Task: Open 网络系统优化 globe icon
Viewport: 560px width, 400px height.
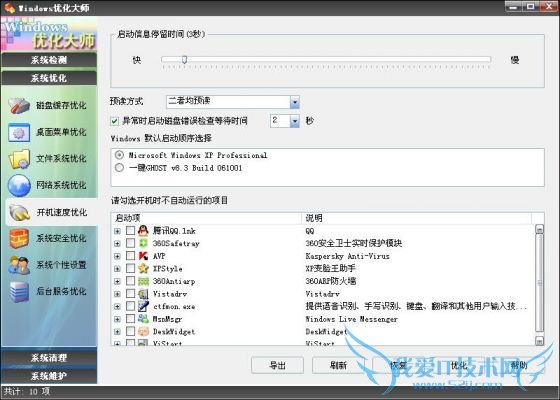Action: pyautogui.click(x=19, y=185)
